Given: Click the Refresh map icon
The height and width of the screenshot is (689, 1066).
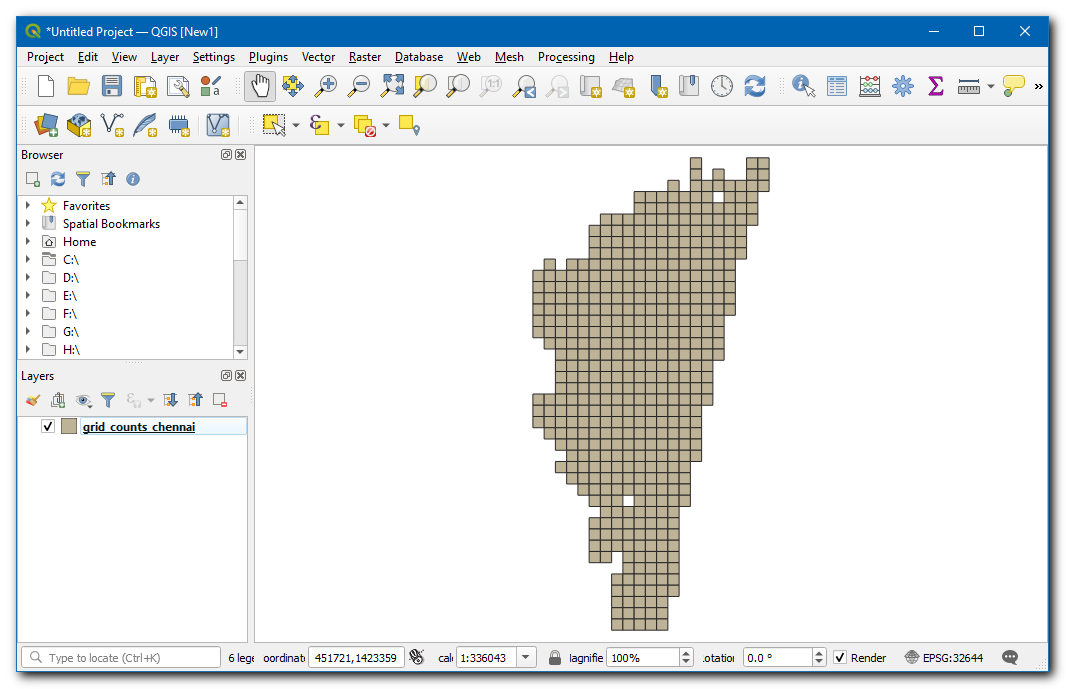Looking at the screenshot, I should pos(755,86).
